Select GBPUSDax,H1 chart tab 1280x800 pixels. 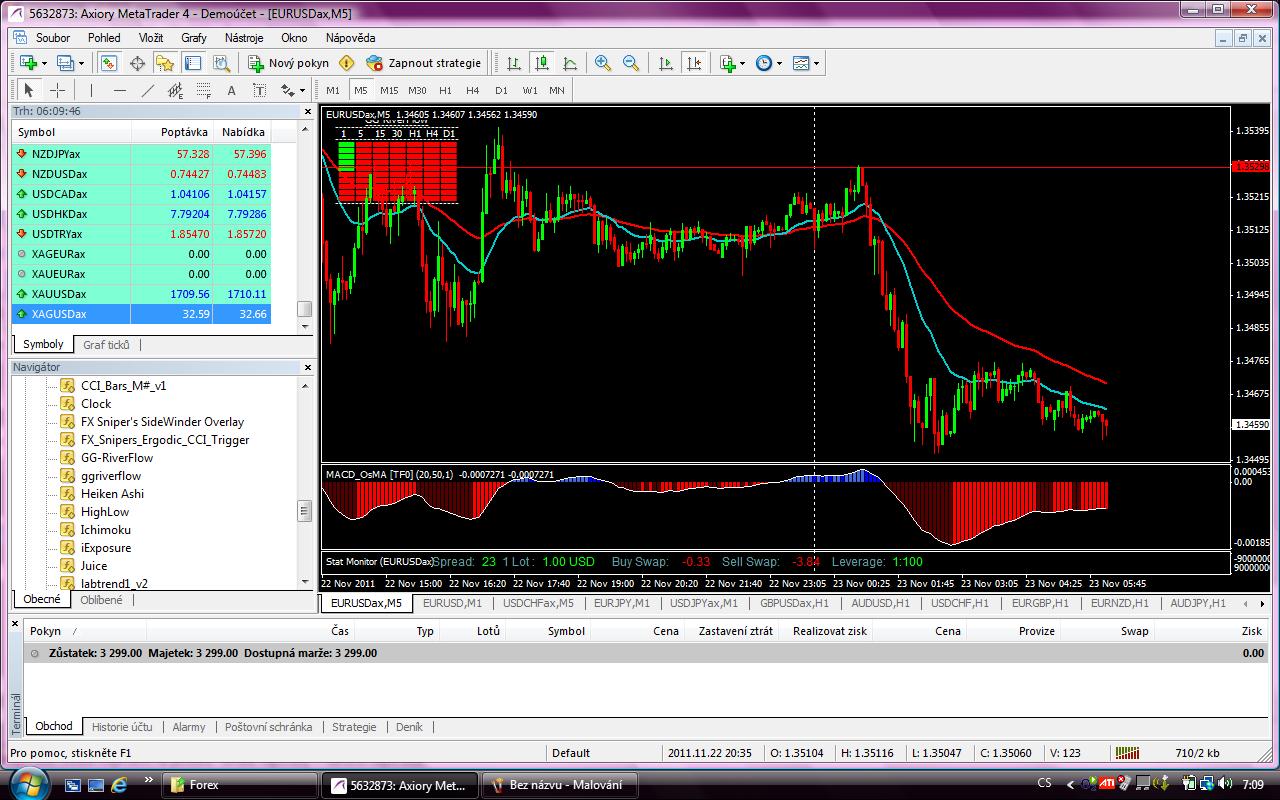tap(794, 603)
